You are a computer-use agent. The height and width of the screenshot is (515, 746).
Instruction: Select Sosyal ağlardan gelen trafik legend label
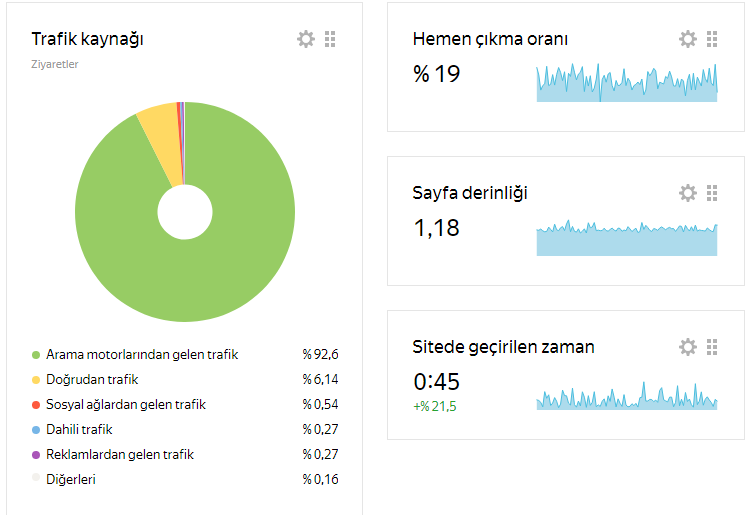[x=126, y=405]
